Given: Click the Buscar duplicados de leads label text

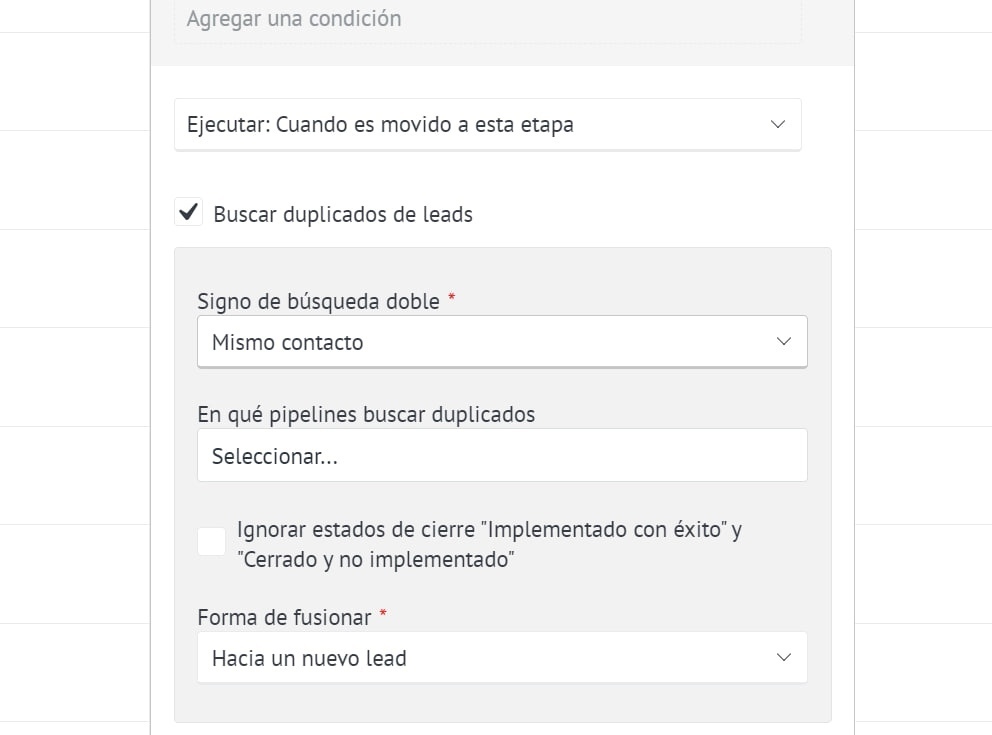Looking at the screenshot, I should 343,214.
